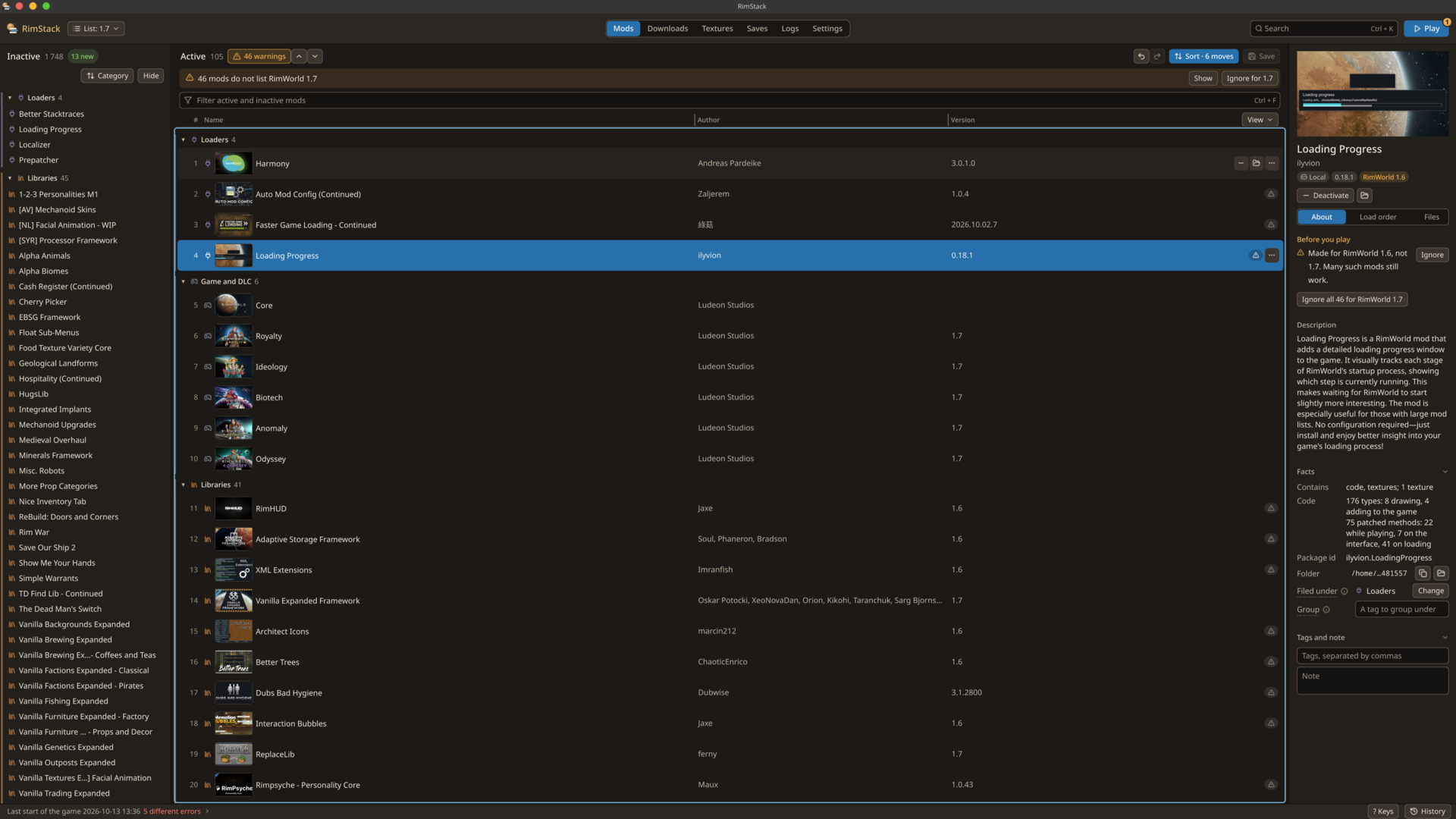Viewport: 1456px width, 819px height.
Task: Open folder button beside Deactivate
Action: (x=1364, y=196)
